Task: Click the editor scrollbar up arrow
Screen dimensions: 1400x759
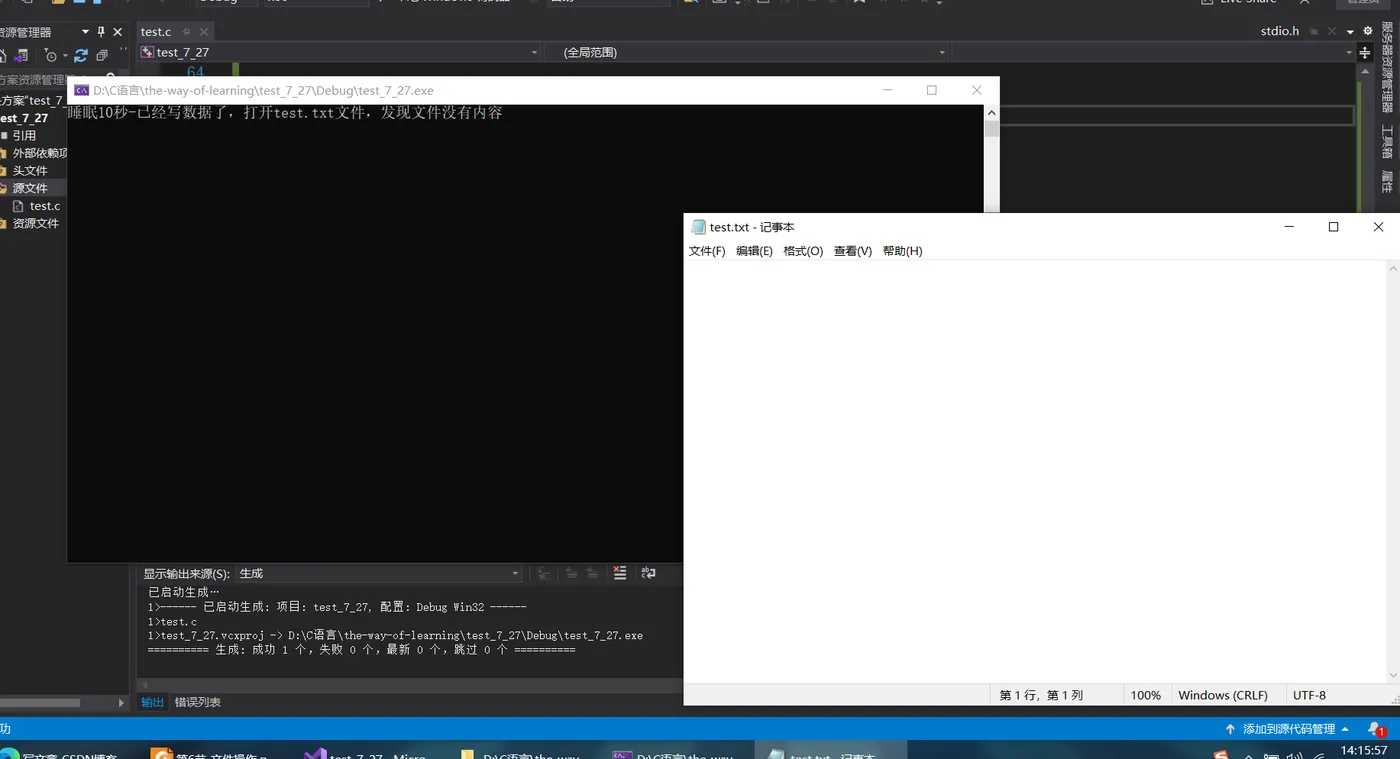Action: pyautogui.click(x=1365, y=70)
